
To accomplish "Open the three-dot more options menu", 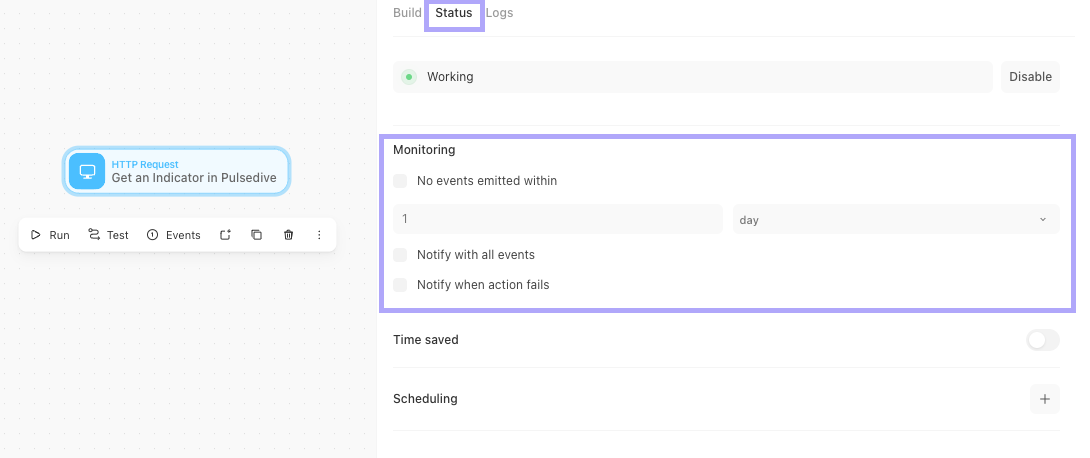I will (x=319, y=235).
